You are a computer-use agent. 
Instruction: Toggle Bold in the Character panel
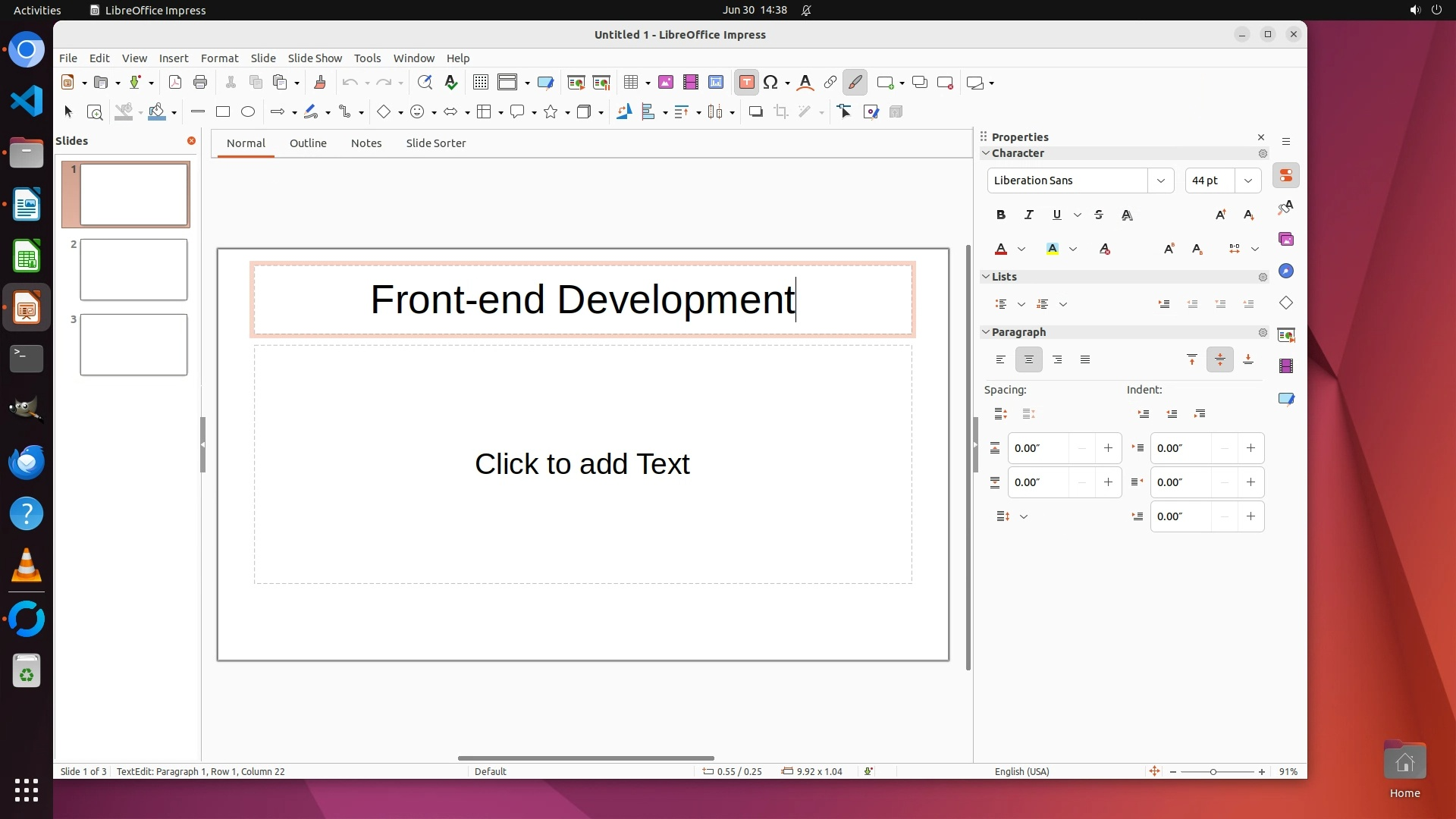coord(1001,215)
